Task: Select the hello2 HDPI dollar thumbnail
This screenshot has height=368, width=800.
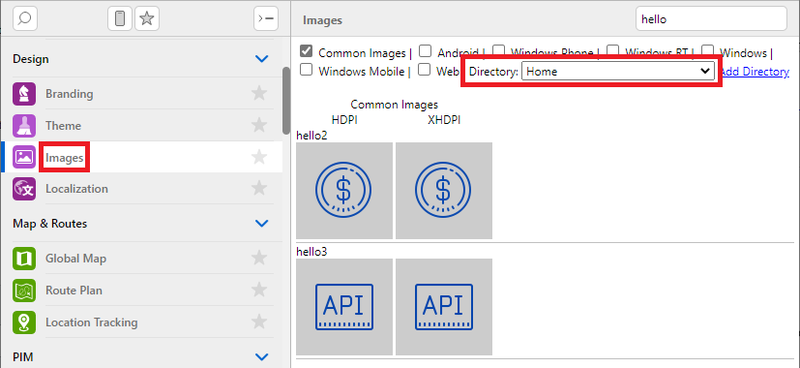Action: click(x=344, y=190)
